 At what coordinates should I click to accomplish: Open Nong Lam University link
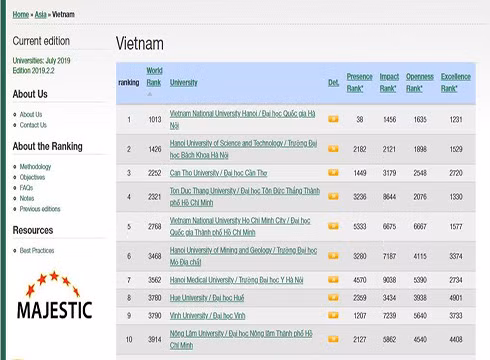click(x=241, y=339)
